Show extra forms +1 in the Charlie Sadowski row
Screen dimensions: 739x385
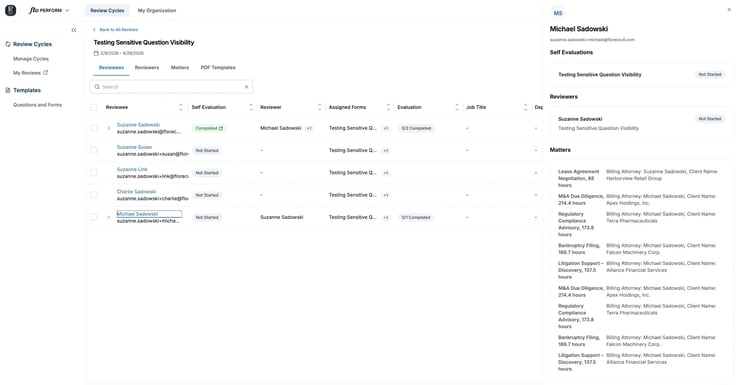tap(386, 195)
